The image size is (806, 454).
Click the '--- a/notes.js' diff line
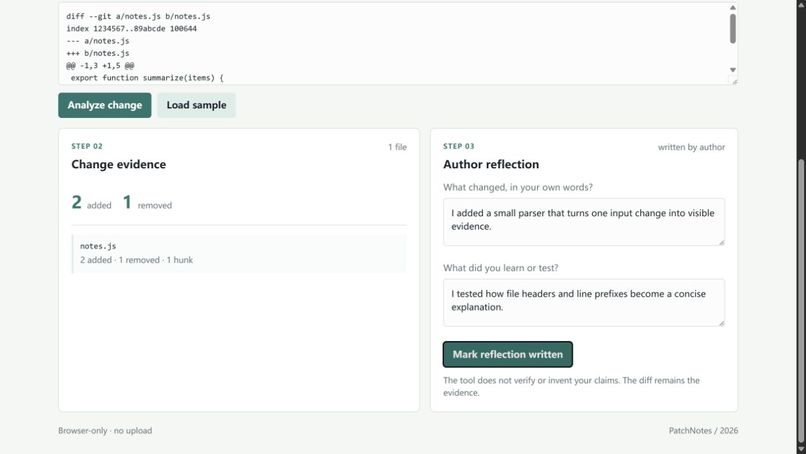pos(98,41)
